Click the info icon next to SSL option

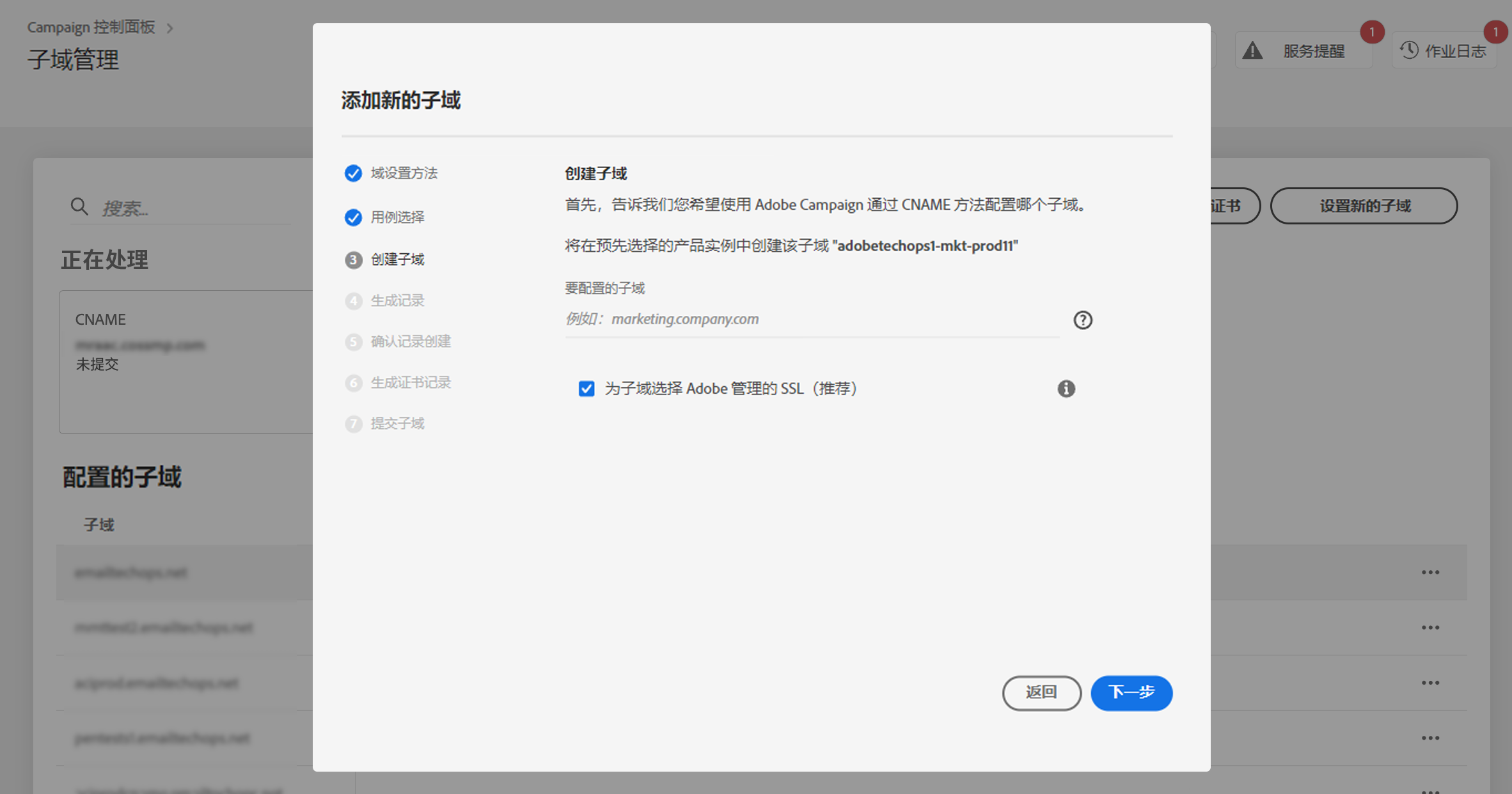pyautogui.click(x=1066, y=388)
